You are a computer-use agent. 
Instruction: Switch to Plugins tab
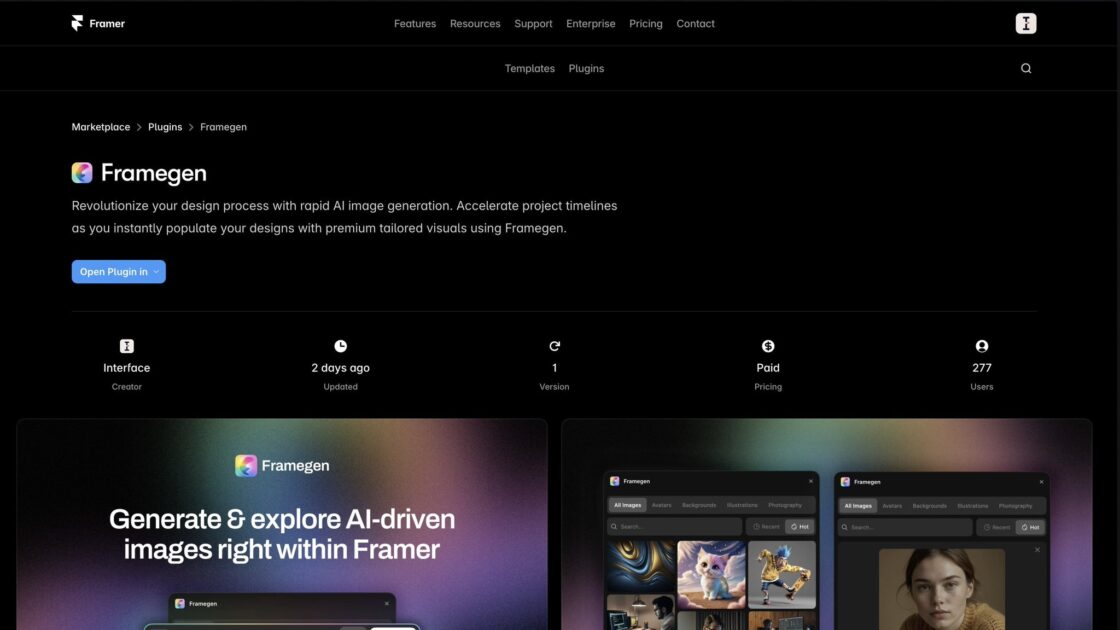pos(586,69)
